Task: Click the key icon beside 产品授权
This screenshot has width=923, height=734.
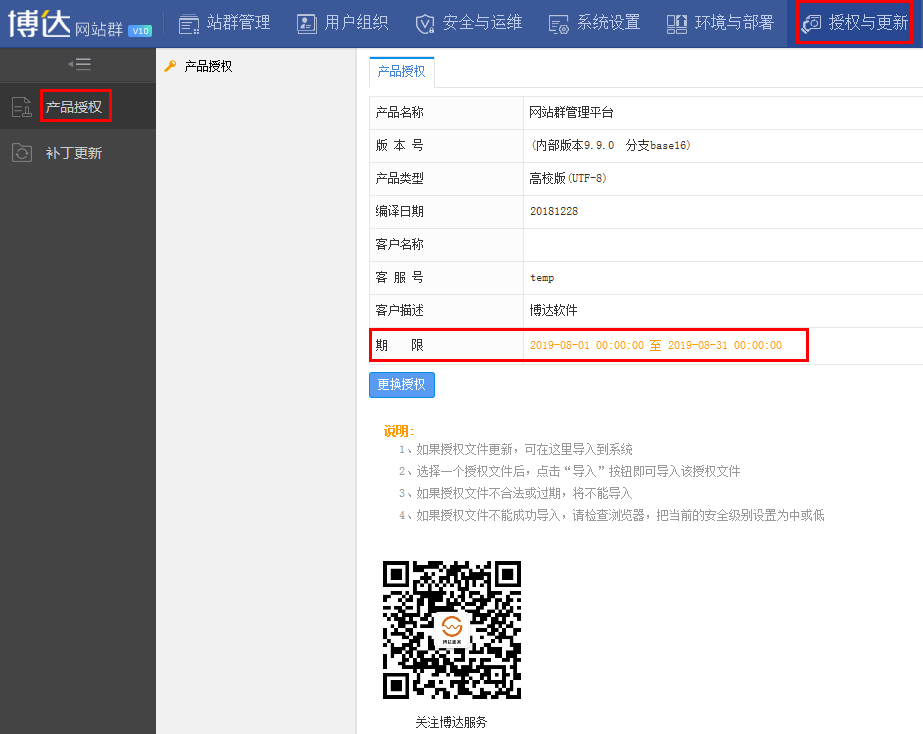Action: click(x=170, y=67)
